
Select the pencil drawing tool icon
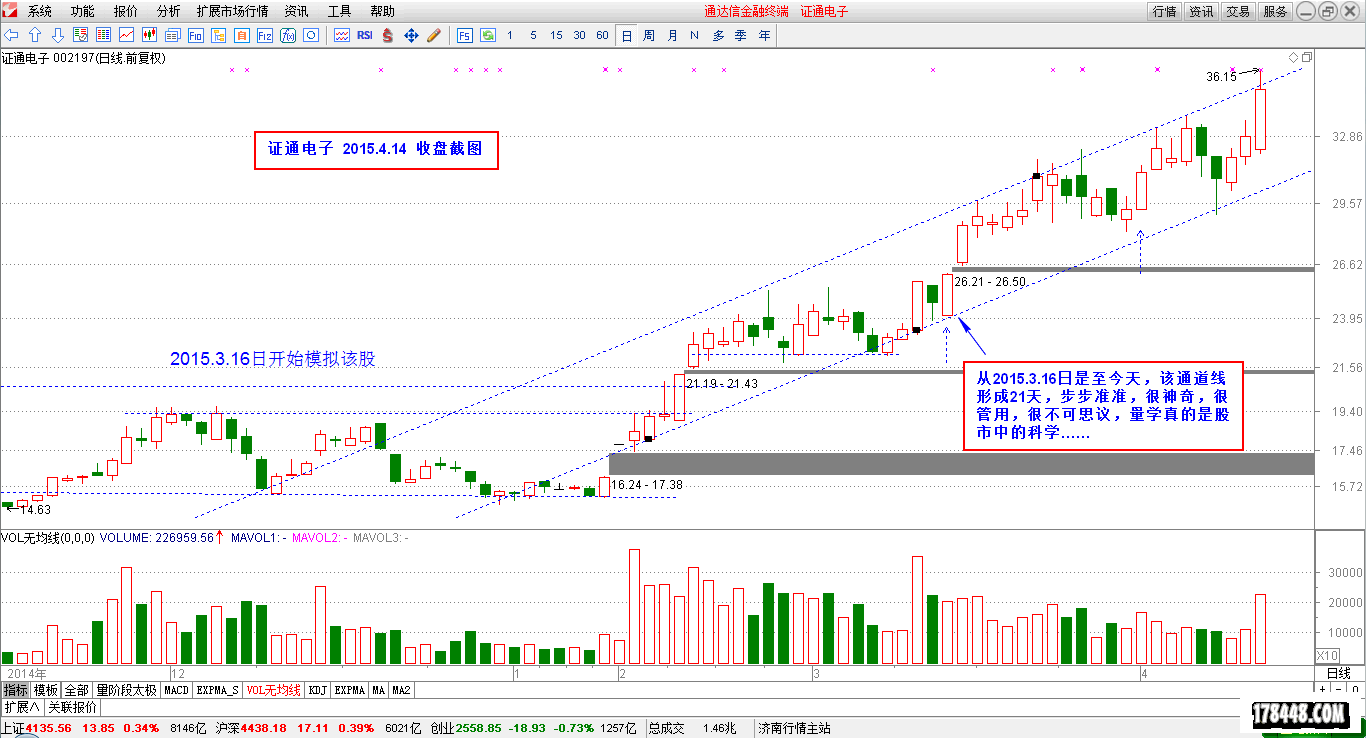click(434, 35)
